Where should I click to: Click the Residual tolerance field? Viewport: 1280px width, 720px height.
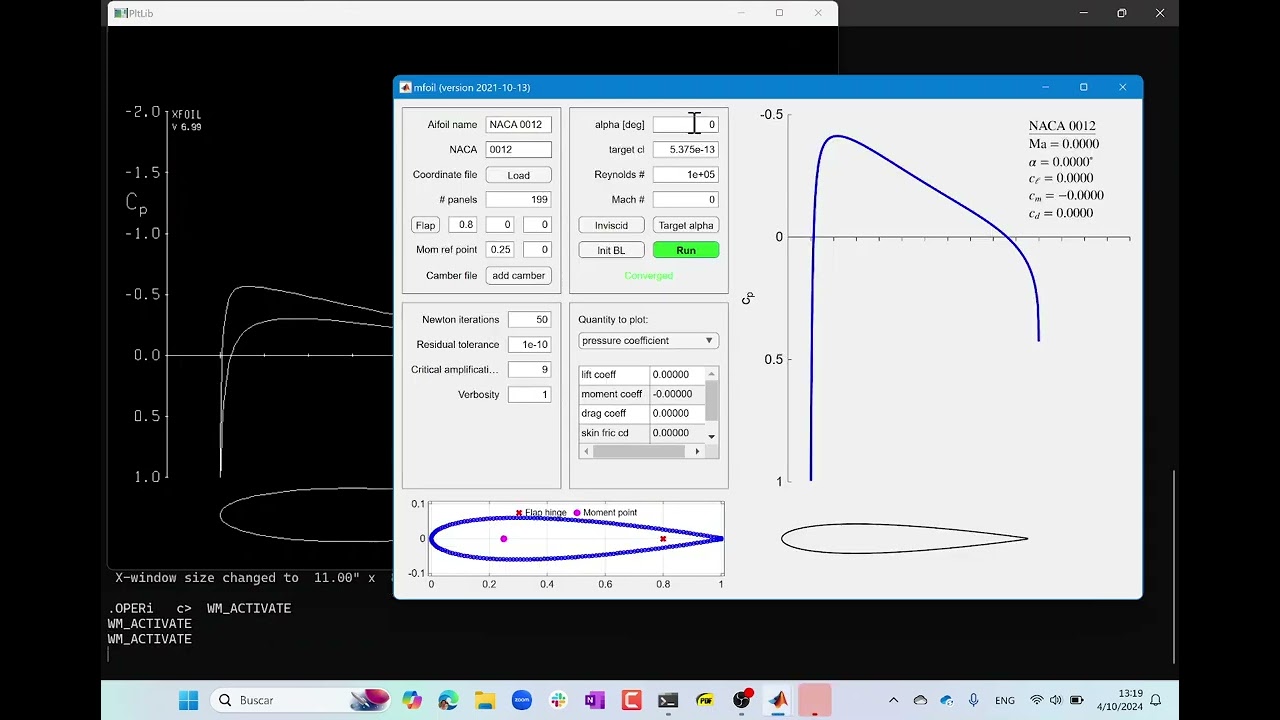[529, 344]
